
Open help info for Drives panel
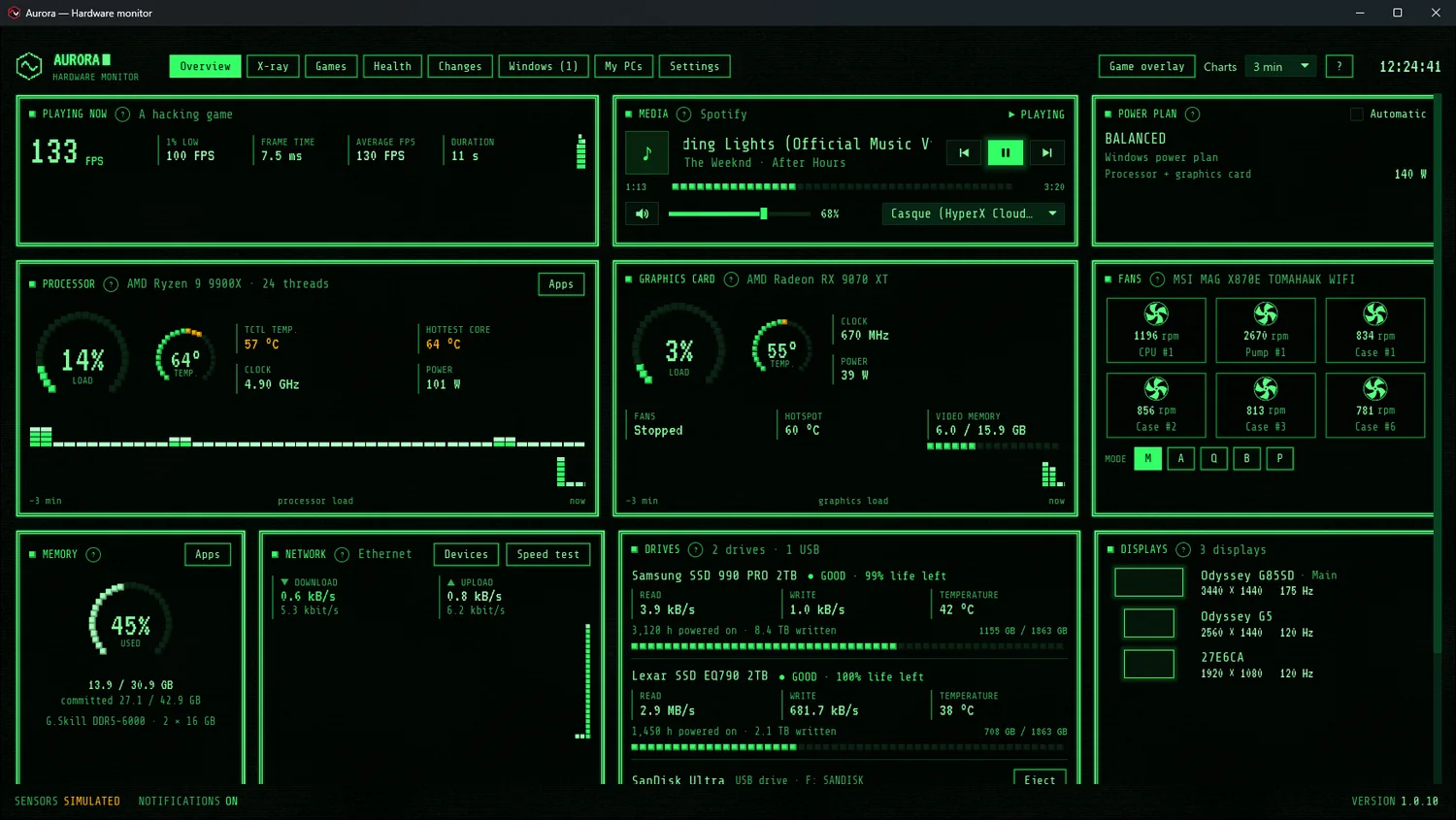695,550
